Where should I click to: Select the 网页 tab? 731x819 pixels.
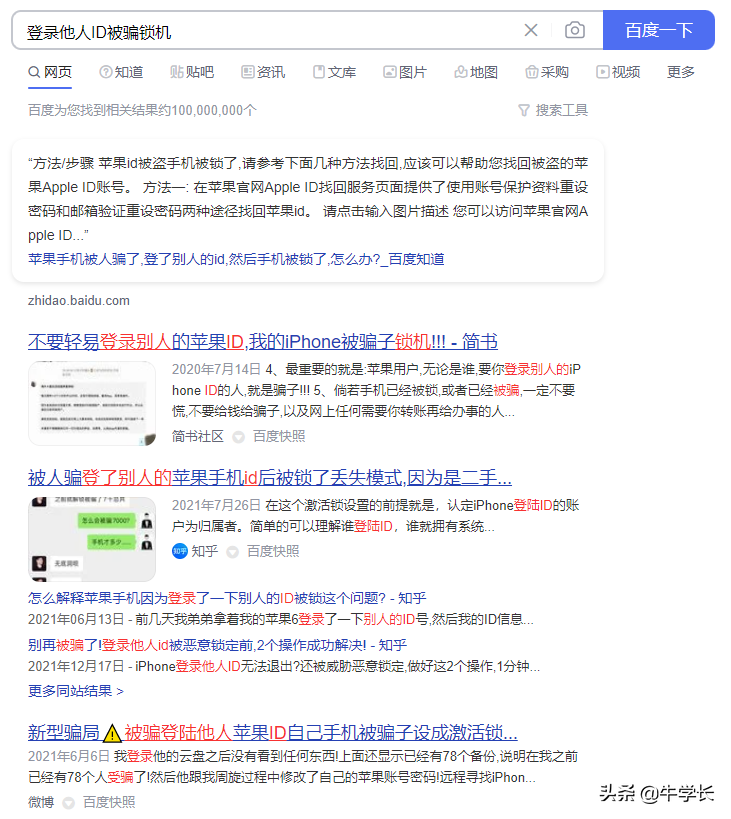click(50, 72)
